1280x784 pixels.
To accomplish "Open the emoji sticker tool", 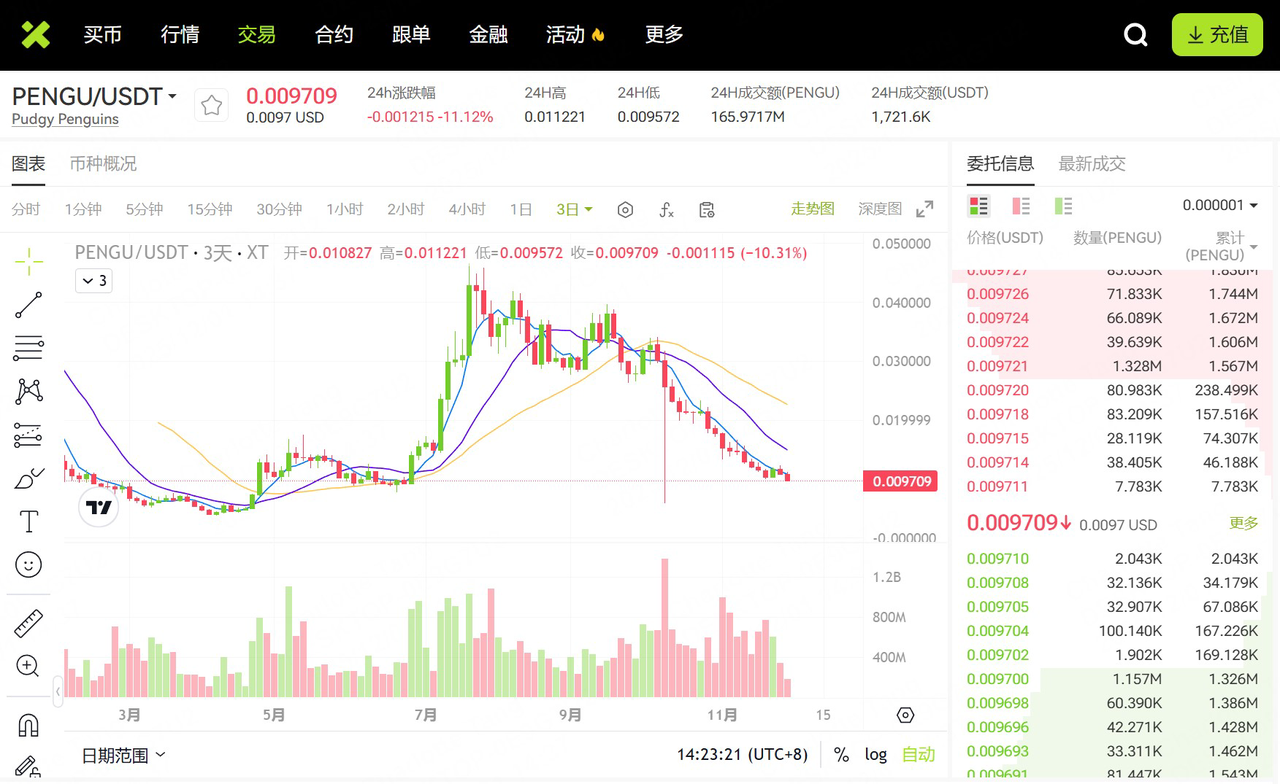I will tap(27, 564).
